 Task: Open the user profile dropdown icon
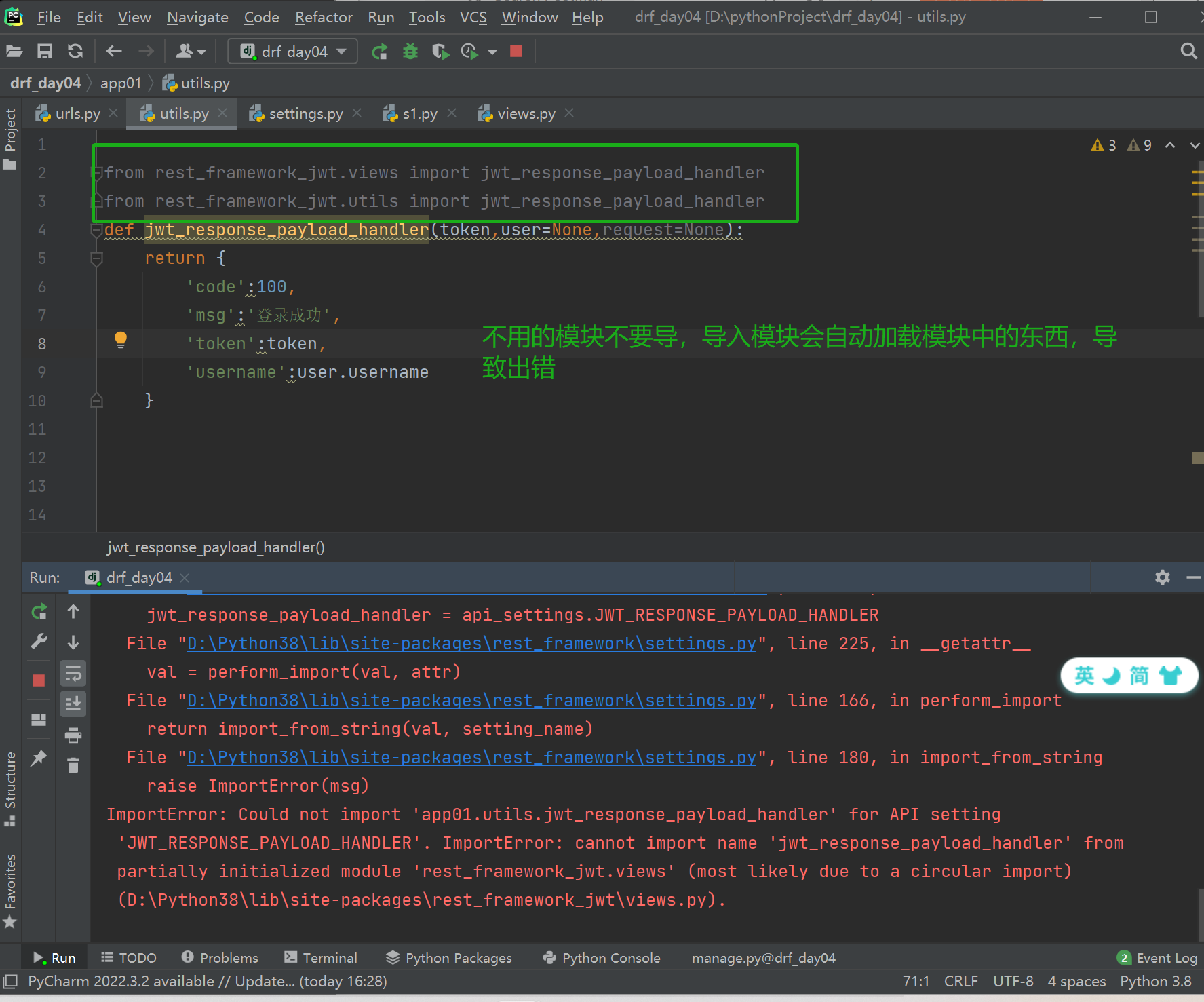[x=190, y=52]
